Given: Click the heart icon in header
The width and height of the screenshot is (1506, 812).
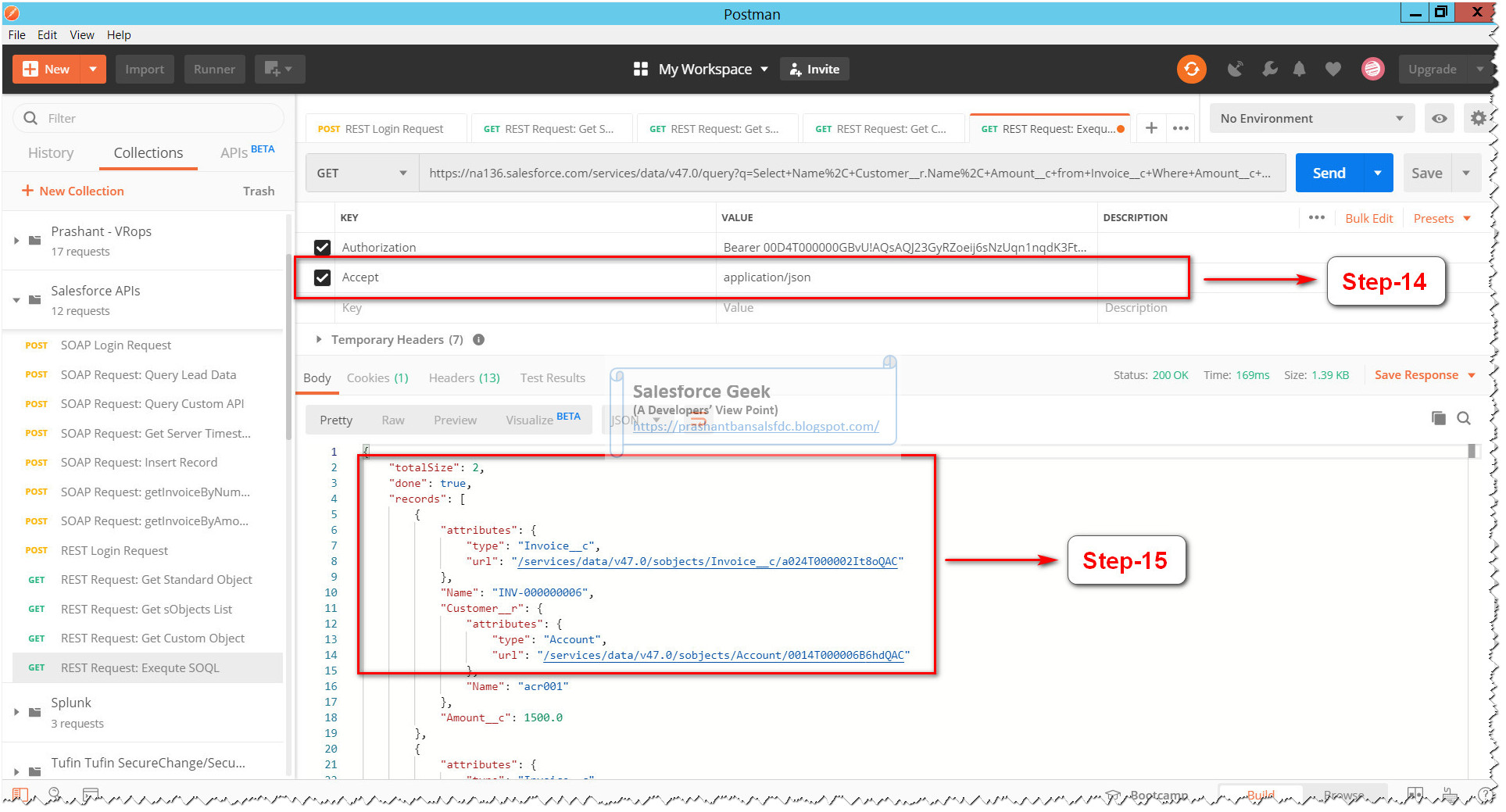Looking at the screenshot, I should click(1333, 69).
